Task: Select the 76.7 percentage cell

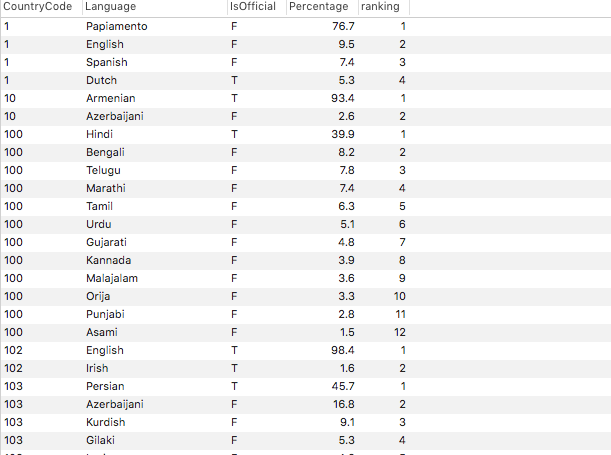Action: point(342,26)
